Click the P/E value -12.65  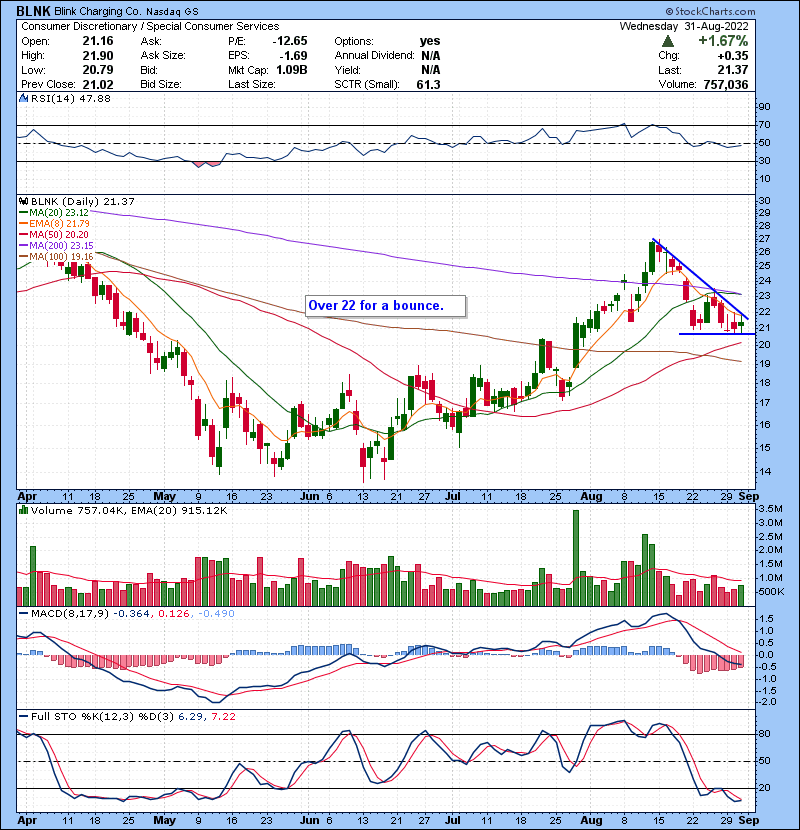pyautogui.click(x=290, y=41)
